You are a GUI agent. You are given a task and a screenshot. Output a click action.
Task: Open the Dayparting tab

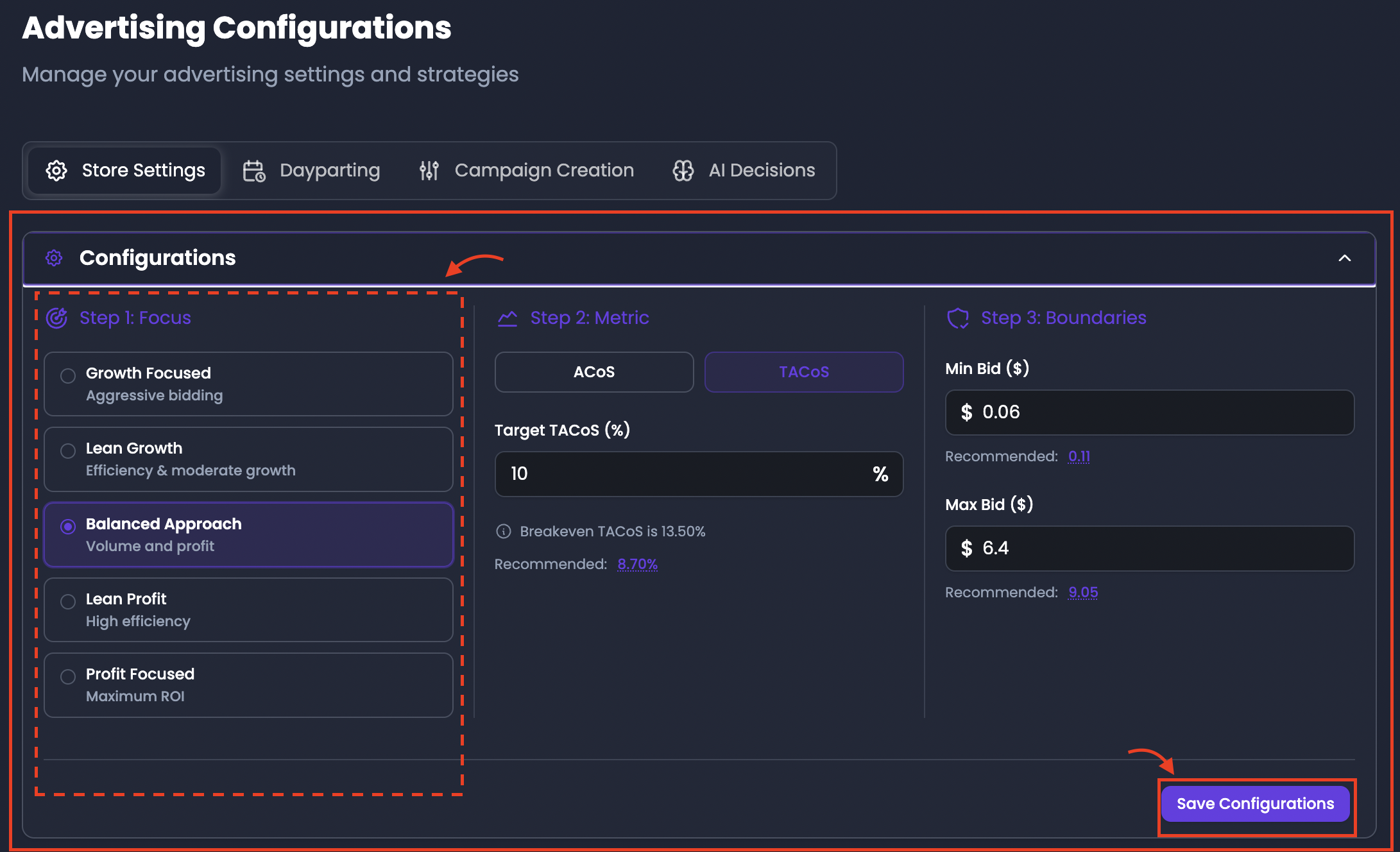tap(312, 171)
